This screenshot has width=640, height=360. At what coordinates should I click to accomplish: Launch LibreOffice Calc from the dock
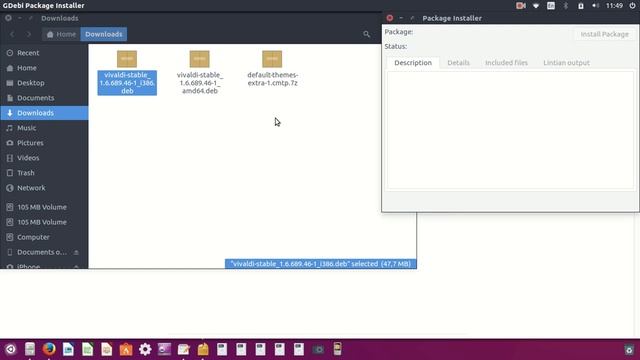tap(87, 349)
